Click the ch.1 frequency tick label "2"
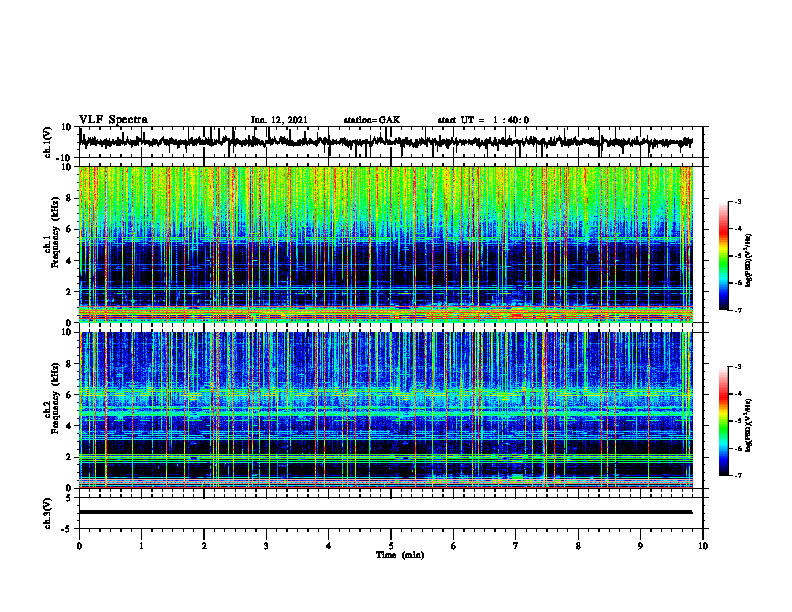Screen dimensions: 792x612 pos(69,292)
